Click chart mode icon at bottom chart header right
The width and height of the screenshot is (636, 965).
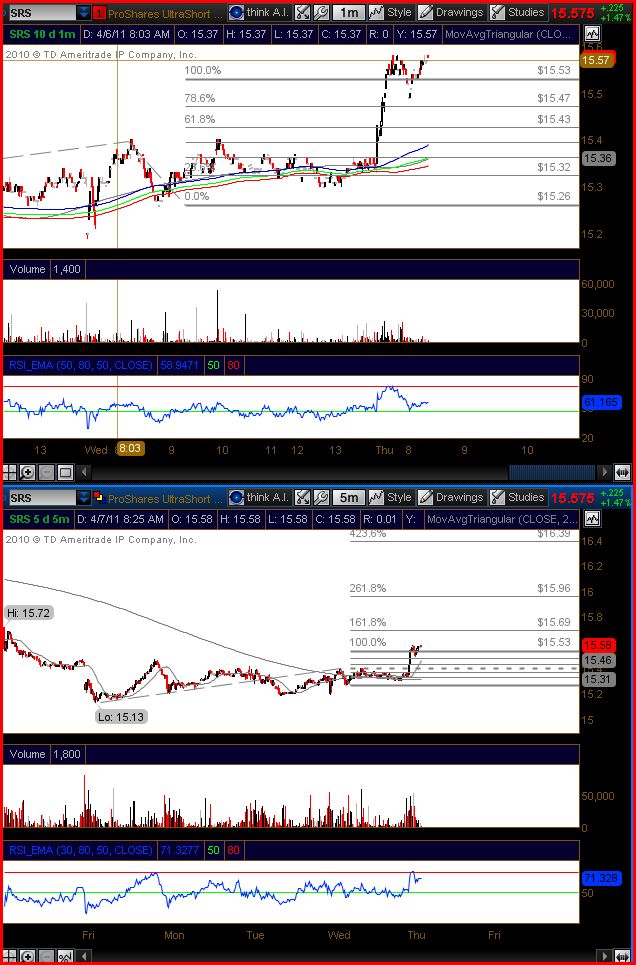pyautogui.click(x=592, y=519)
